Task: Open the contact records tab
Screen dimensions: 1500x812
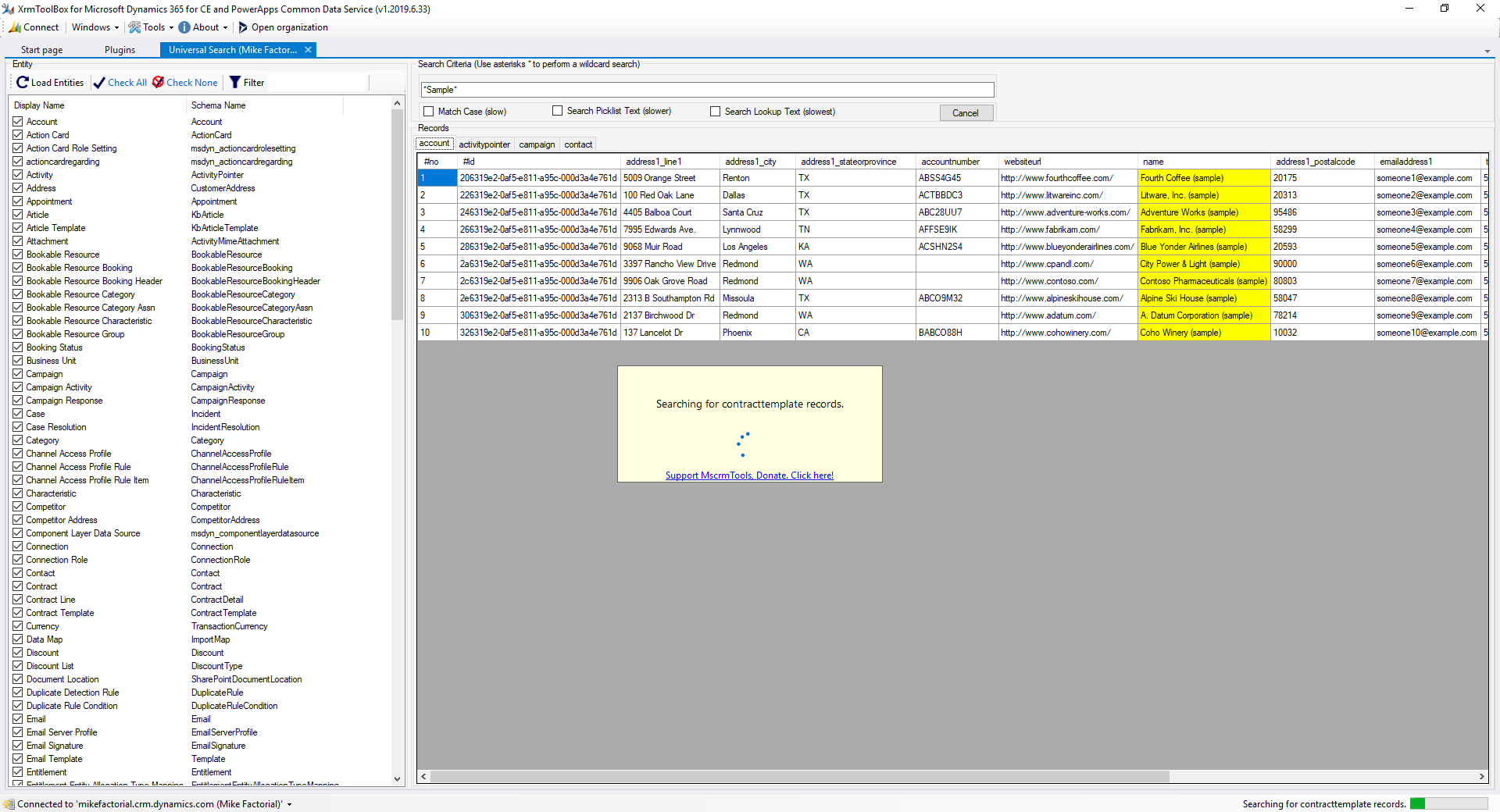Action: pos(578,144)
